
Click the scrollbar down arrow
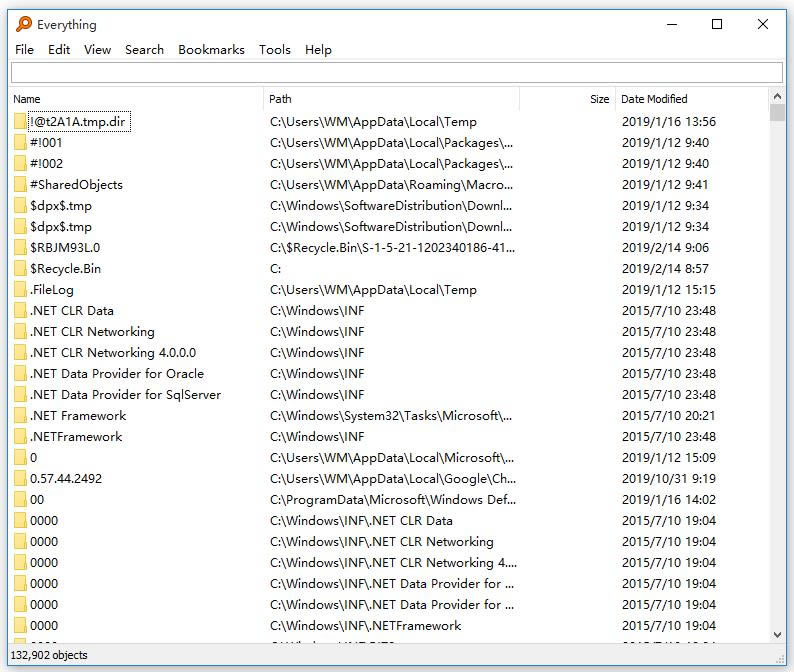click(777, 635)
